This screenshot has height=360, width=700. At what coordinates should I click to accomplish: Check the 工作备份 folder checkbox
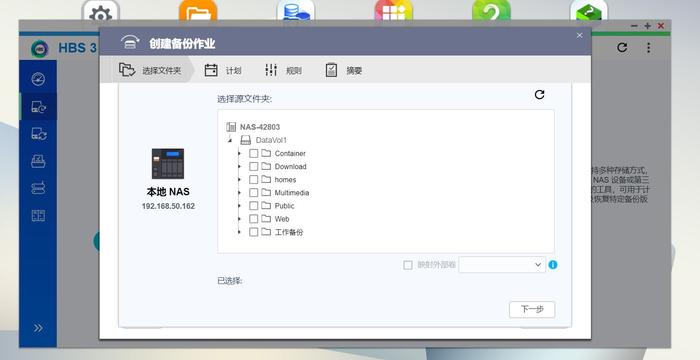pyautogui.click(x=254, y=232)
